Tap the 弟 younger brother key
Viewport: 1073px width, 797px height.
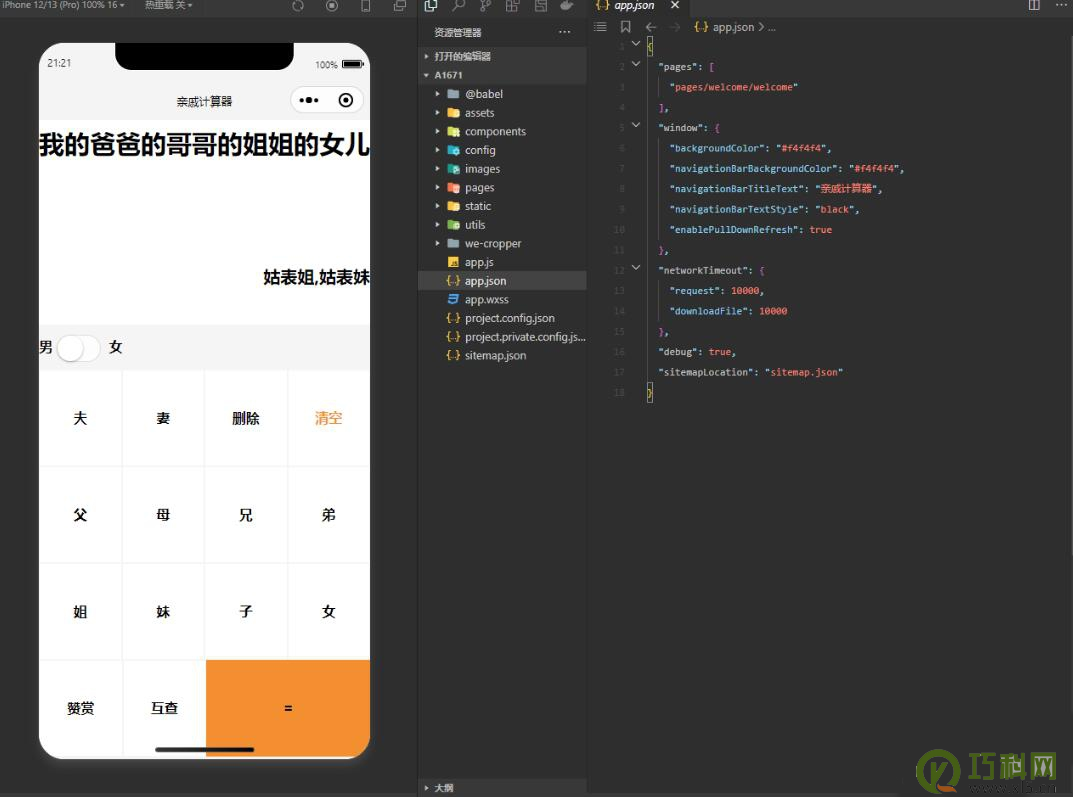(x=328, y=515)
